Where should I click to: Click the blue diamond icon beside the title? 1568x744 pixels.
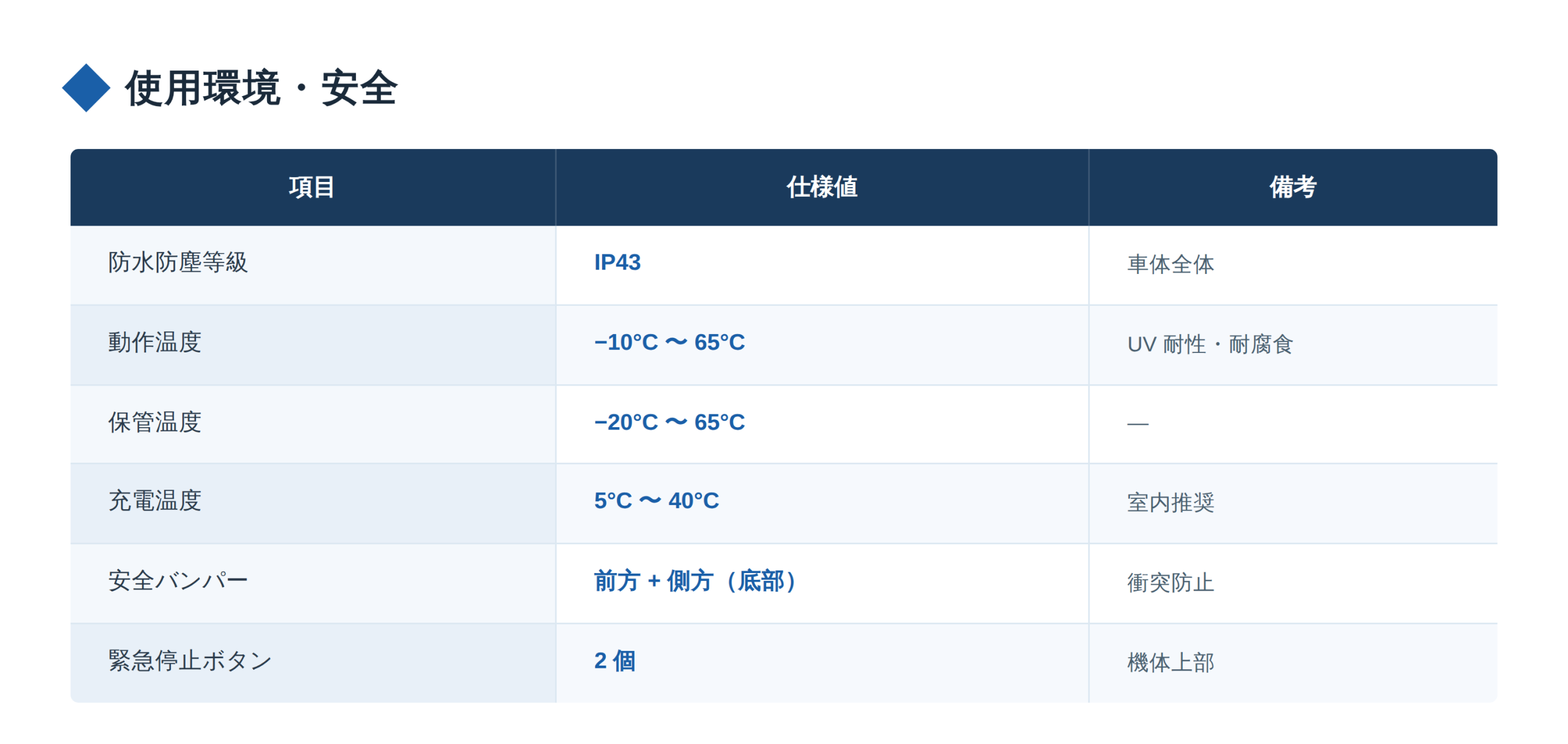coord(86,88)
